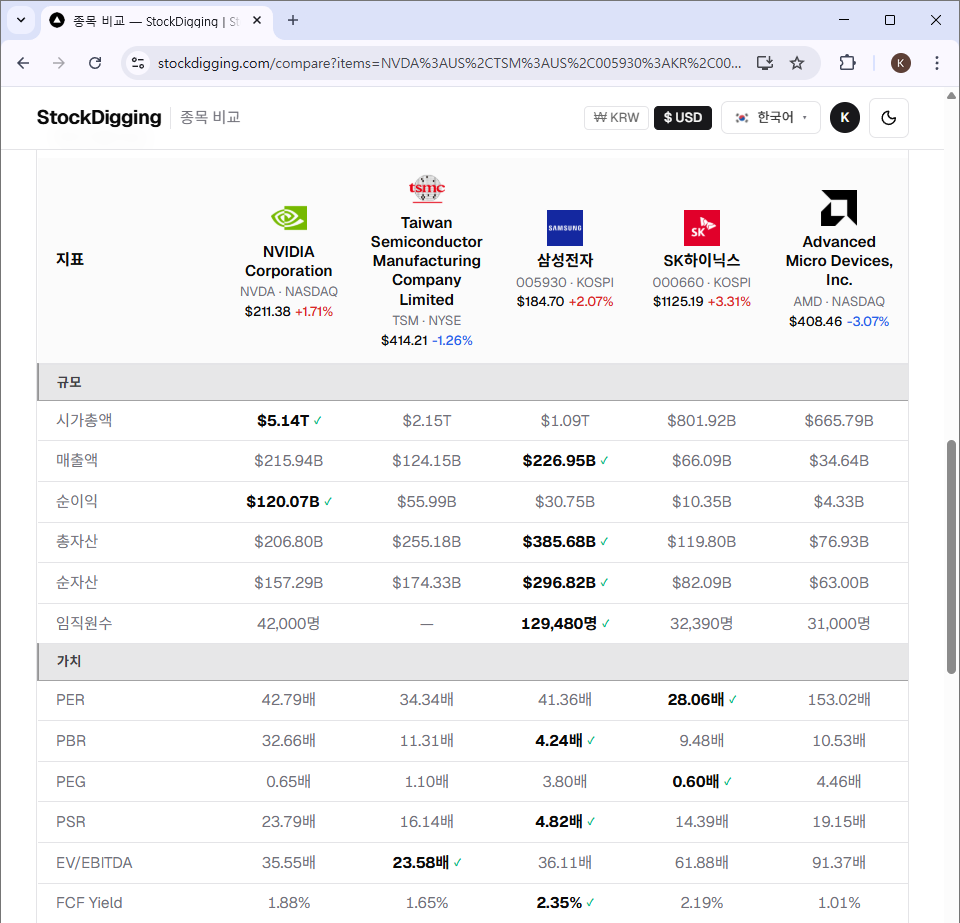Click the install app icon in address bar

765,63
